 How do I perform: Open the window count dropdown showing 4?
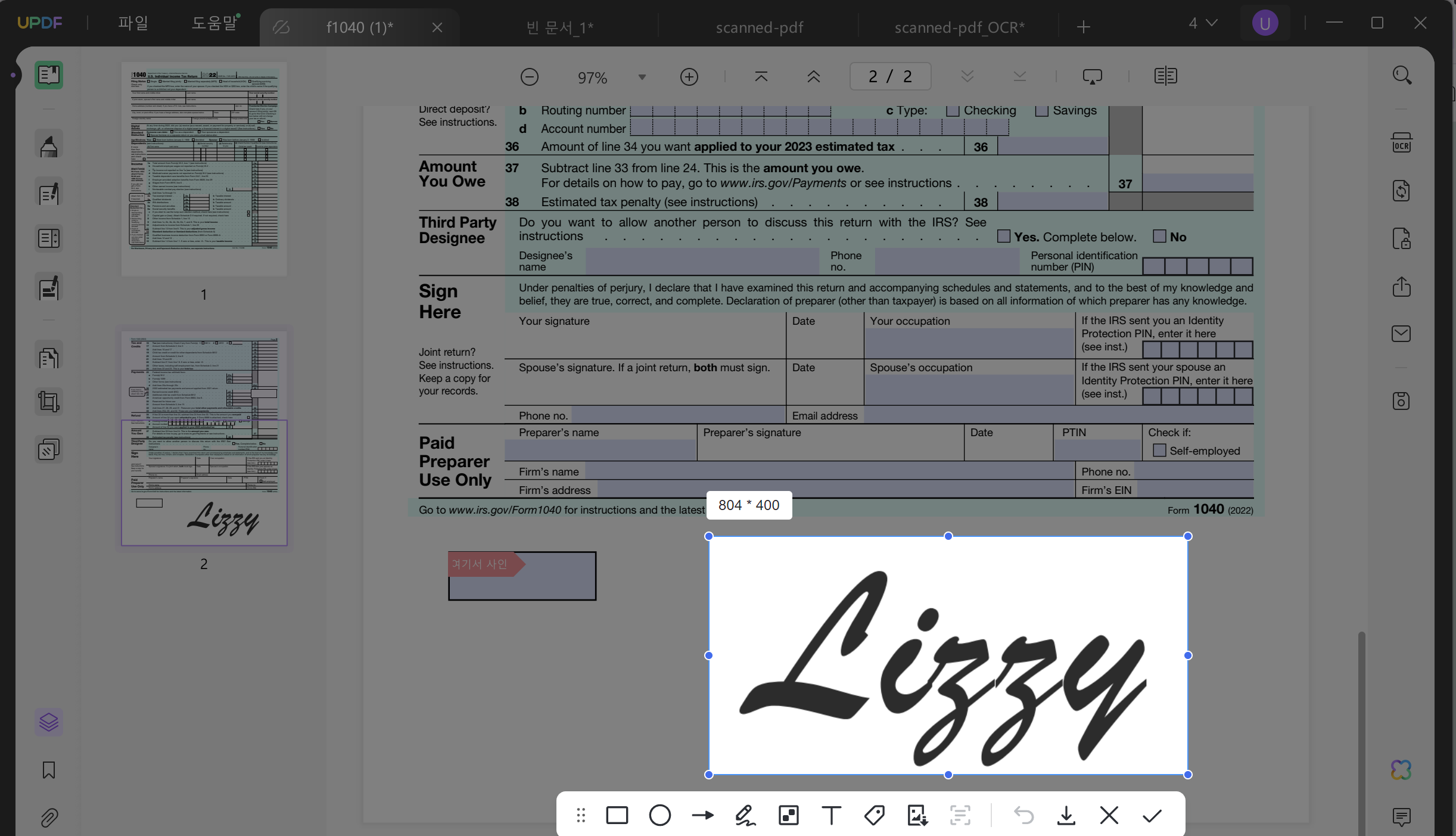point(1203,23)
